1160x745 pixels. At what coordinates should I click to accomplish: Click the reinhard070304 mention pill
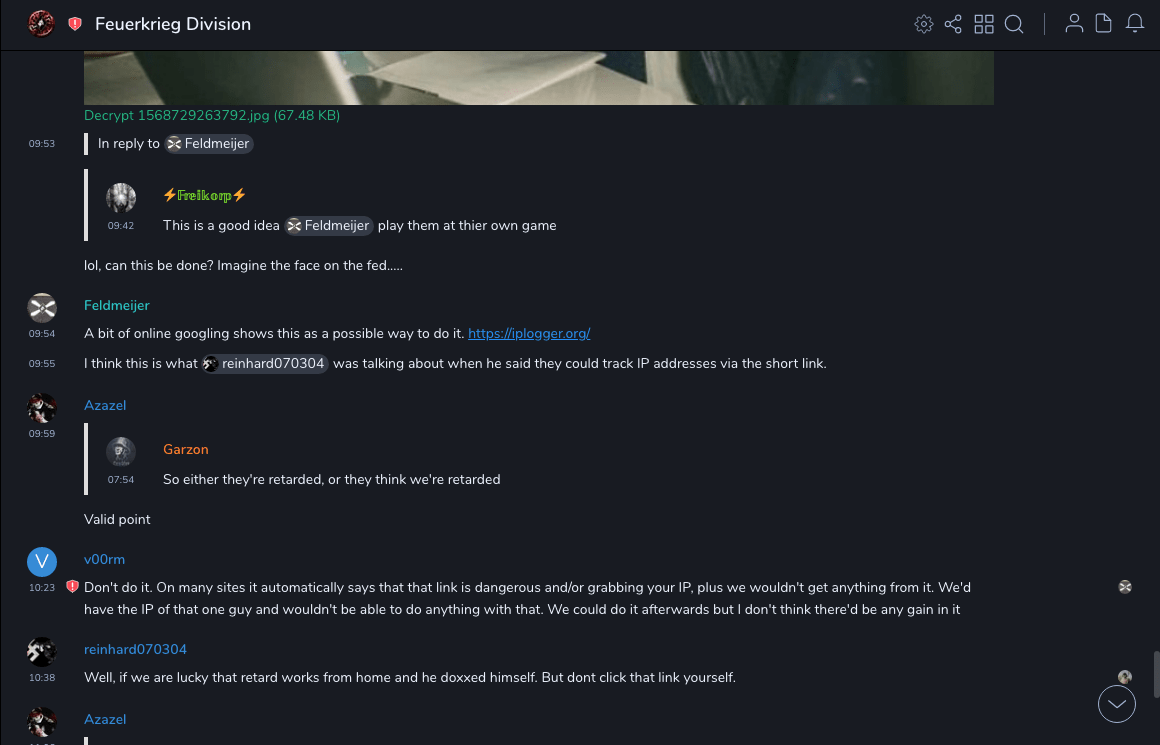point(266,364)
